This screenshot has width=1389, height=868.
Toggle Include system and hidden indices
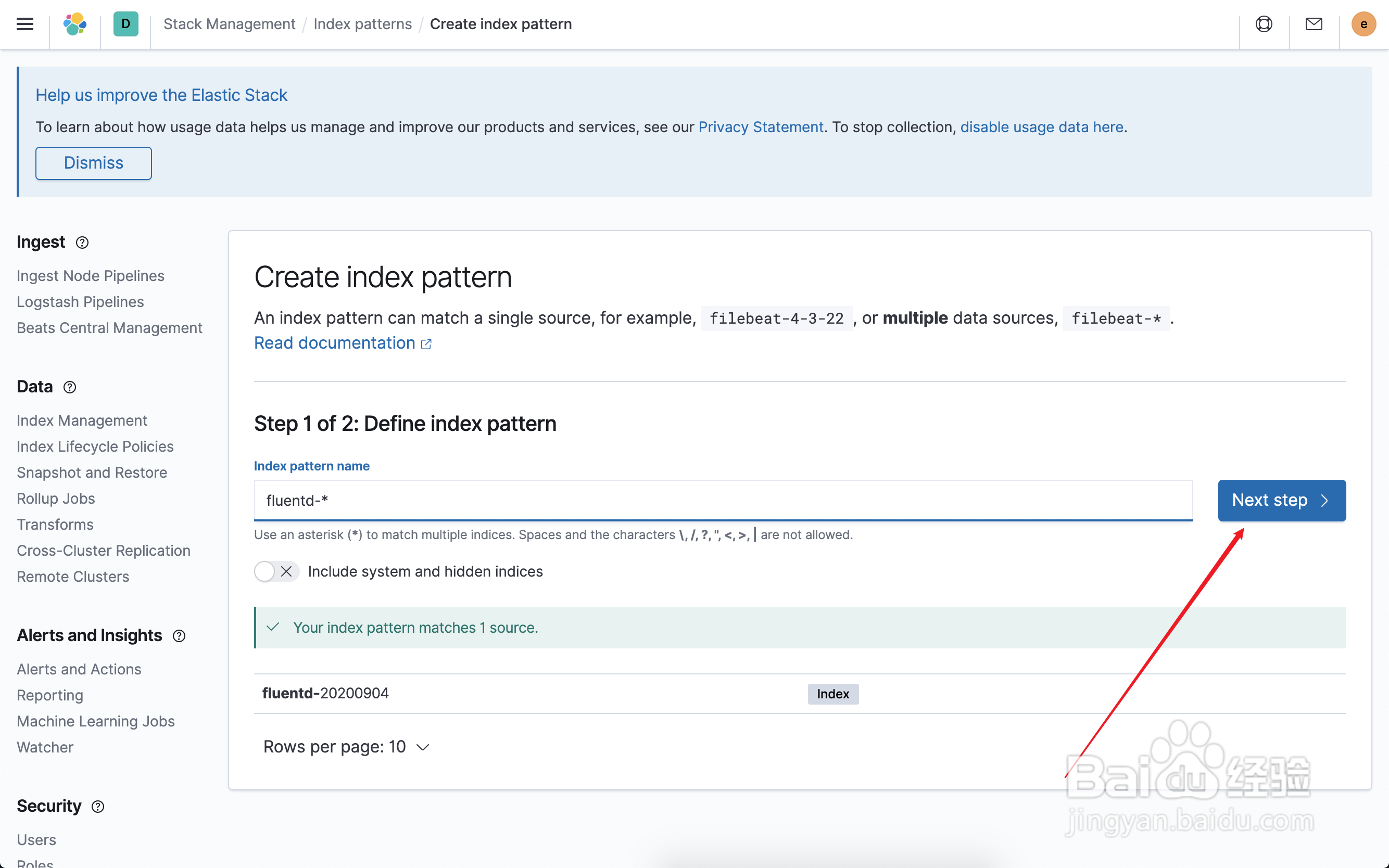(x=276, y=572)
